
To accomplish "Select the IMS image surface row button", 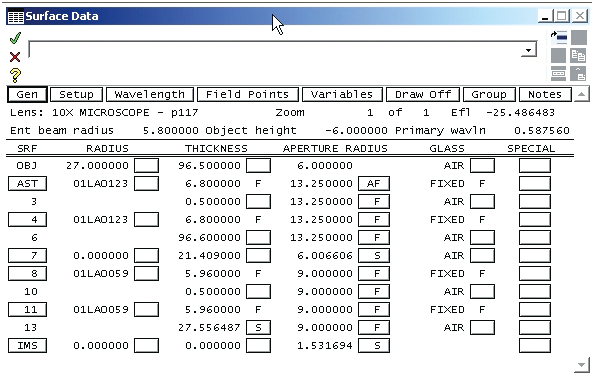I will (27, 346).
